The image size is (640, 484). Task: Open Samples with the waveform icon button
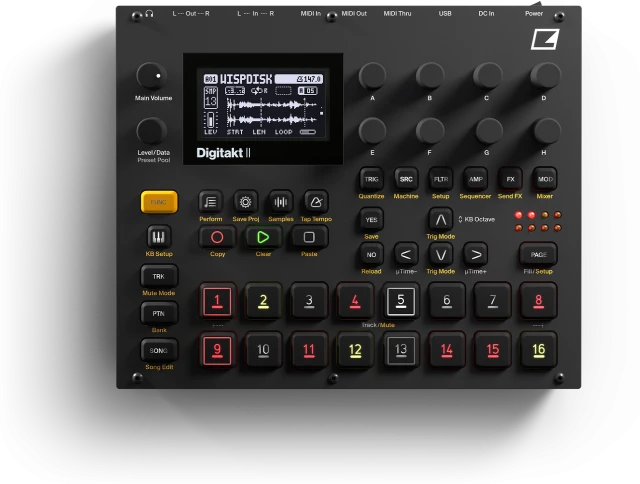pyautogui.click(x=281, y=202)
